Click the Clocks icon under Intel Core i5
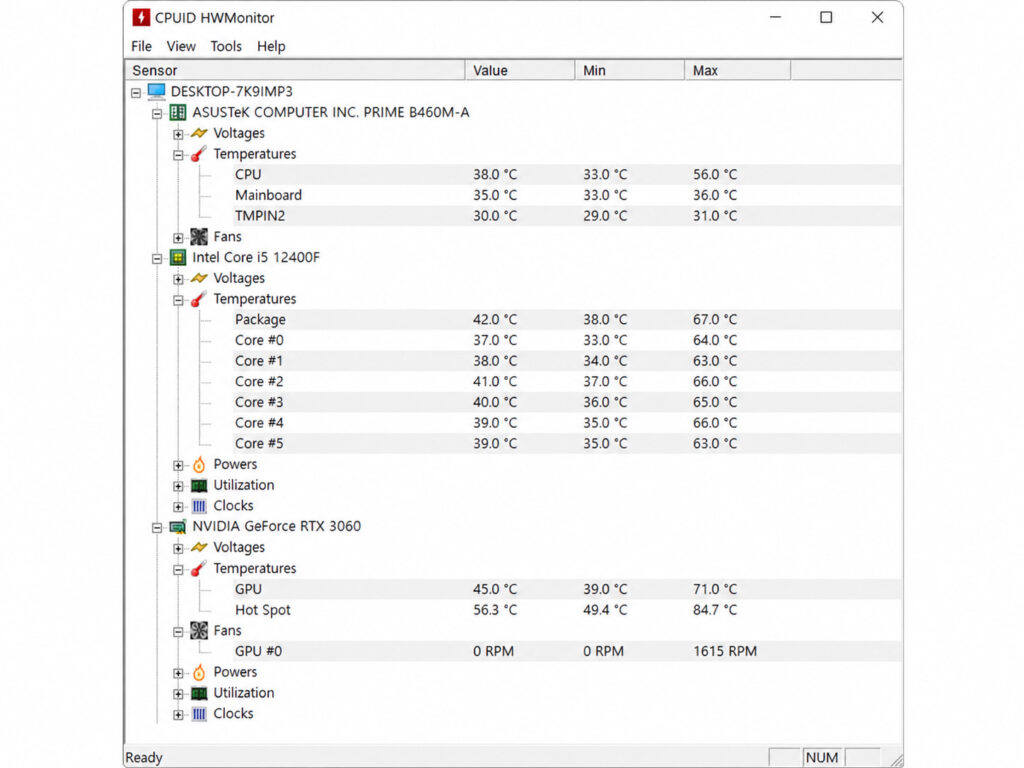The height and width of the screenshot is (768, 1024). 199,506
